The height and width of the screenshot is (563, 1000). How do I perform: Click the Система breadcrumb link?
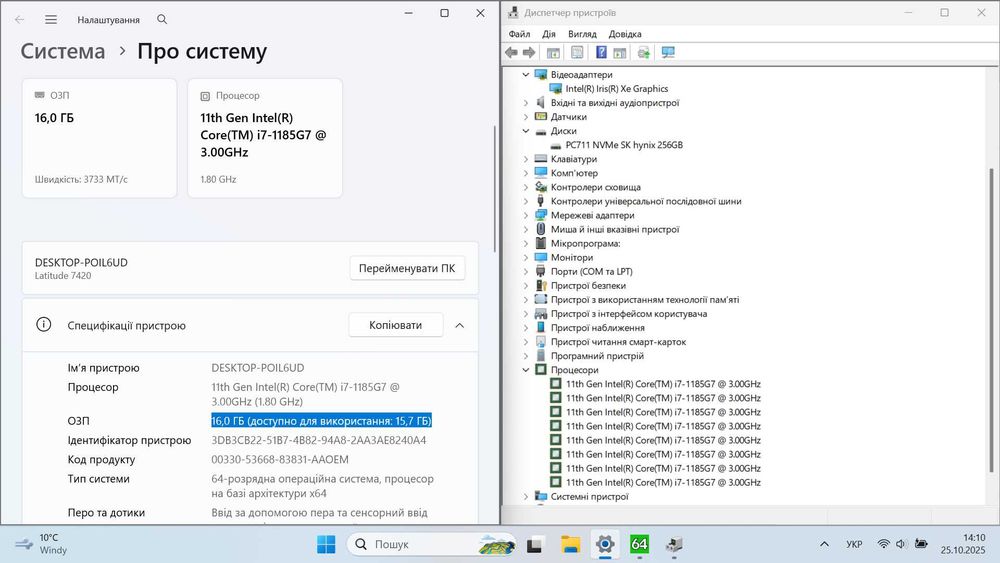tap(62, 51)
